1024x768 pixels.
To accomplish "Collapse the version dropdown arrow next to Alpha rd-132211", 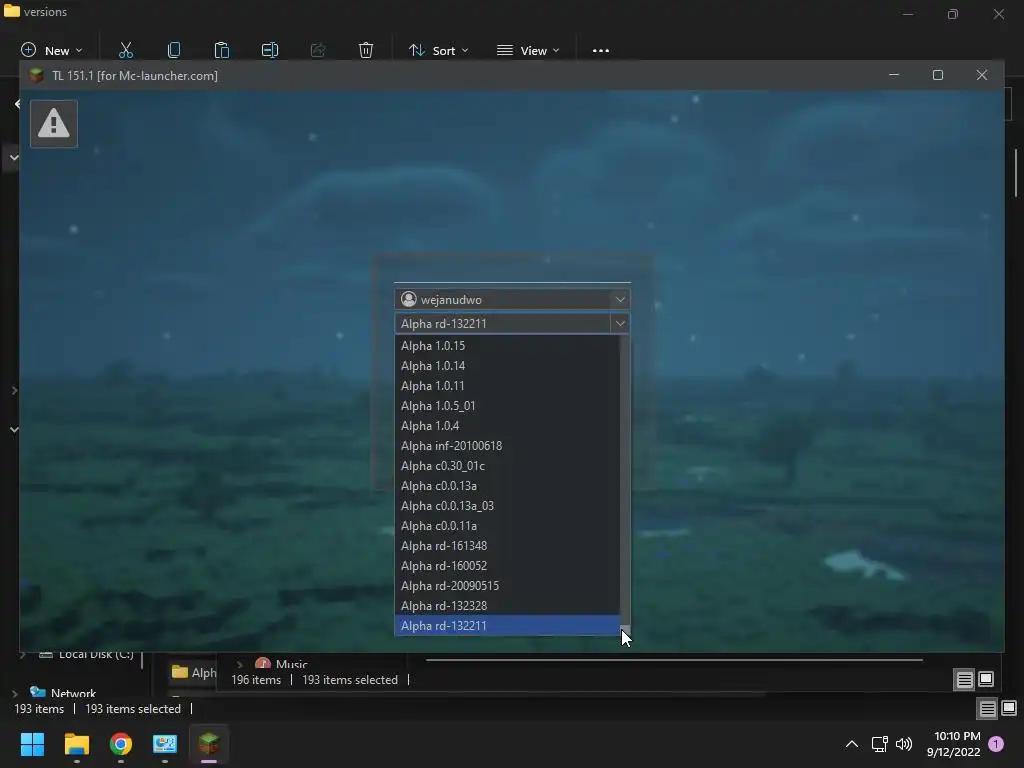I will (x=620, y=323).
